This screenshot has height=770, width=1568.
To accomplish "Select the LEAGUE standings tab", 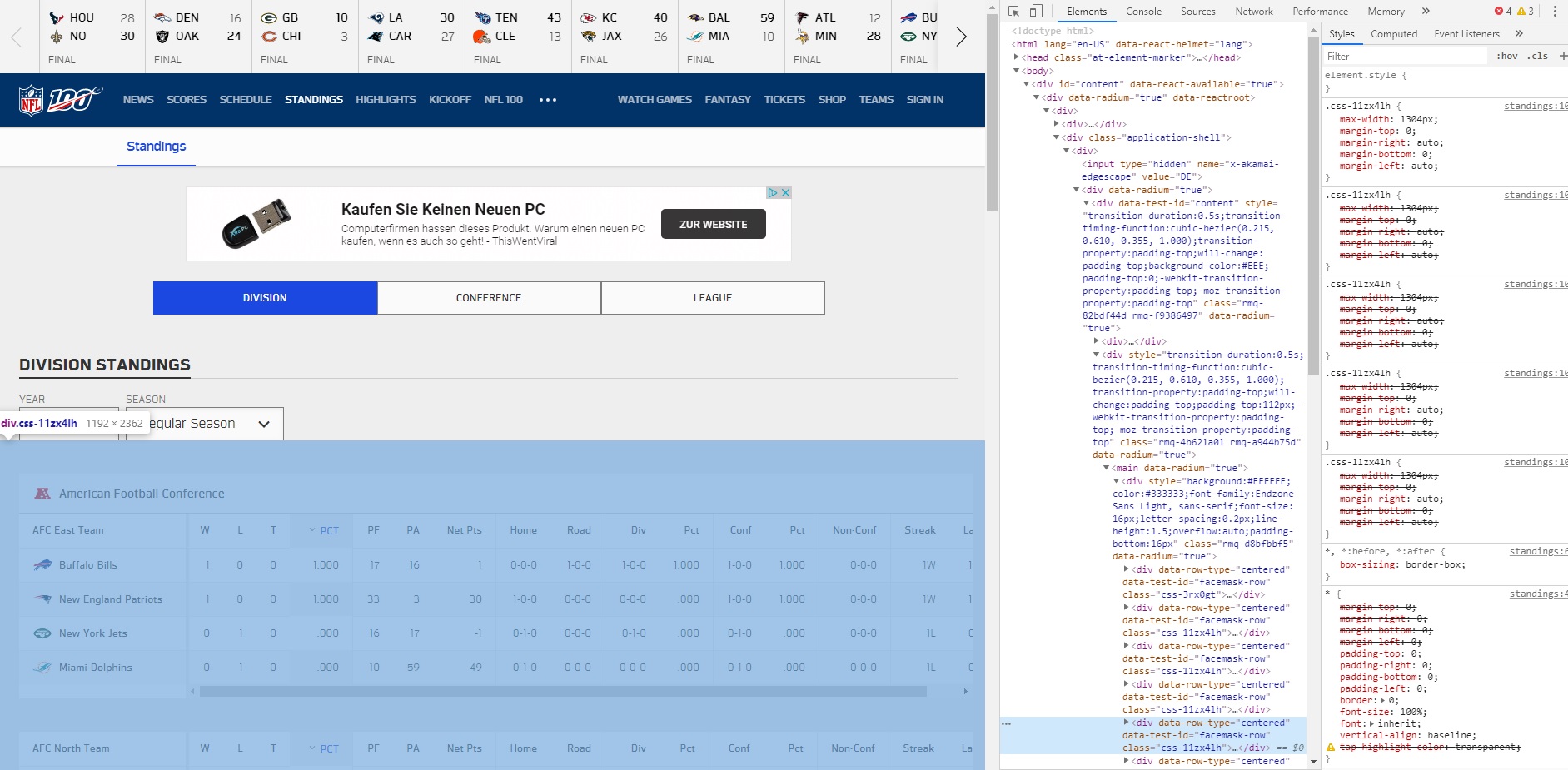I will pyautogui.click(x=713, y=298).
